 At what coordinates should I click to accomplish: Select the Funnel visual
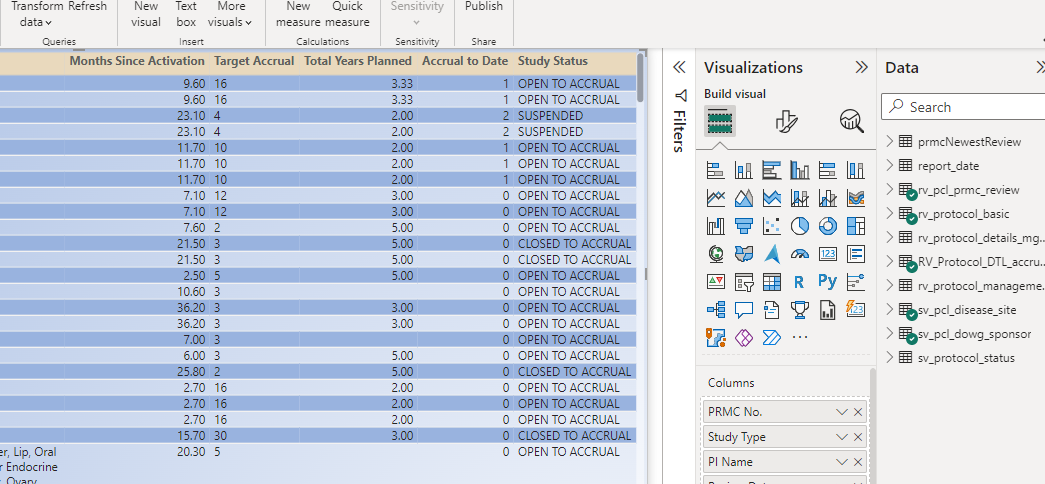(x=744, y=226)
